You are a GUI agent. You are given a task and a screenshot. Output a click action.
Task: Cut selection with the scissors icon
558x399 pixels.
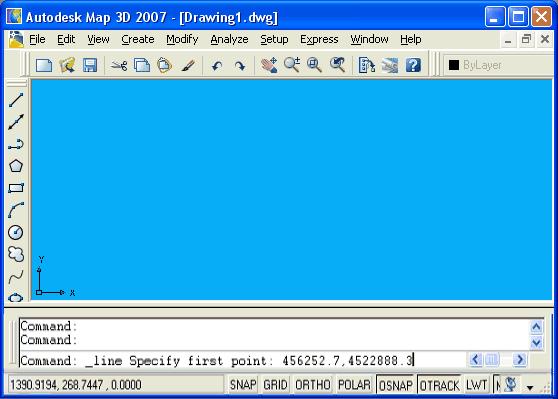tap(119, 65)
